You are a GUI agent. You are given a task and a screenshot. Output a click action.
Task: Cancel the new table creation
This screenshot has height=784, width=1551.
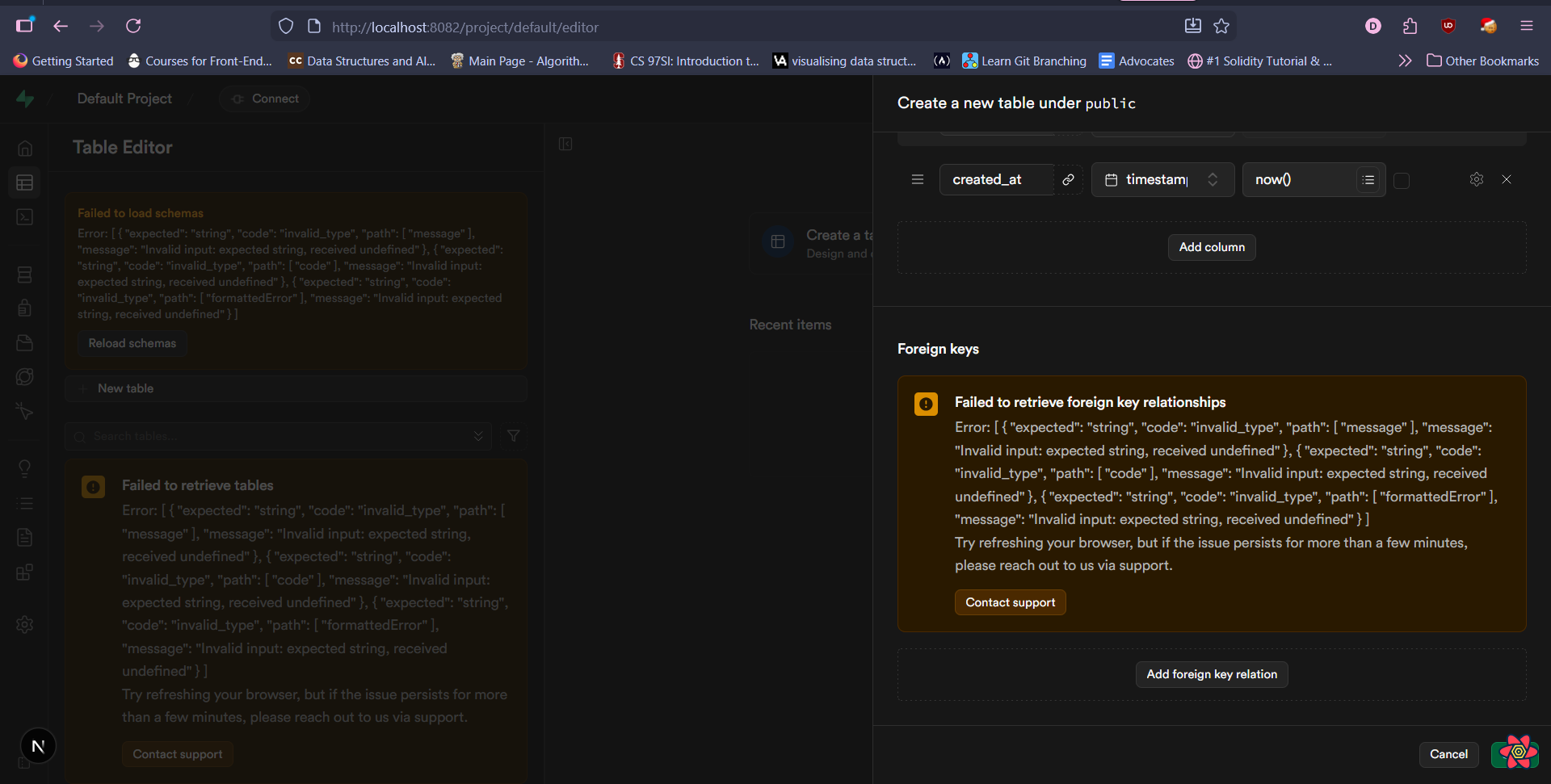click(1448, 754)
